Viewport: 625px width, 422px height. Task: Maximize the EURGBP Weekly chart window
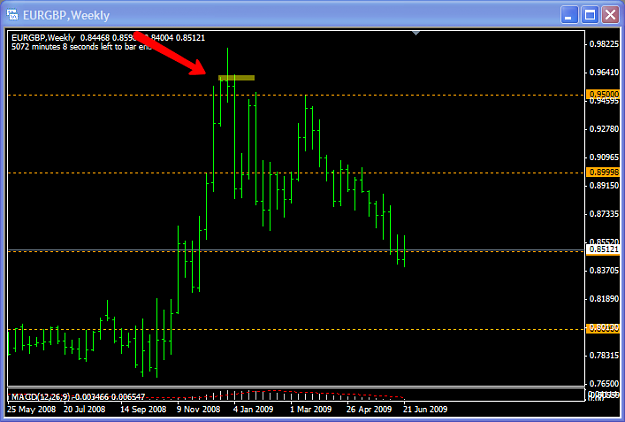point(590,15)
